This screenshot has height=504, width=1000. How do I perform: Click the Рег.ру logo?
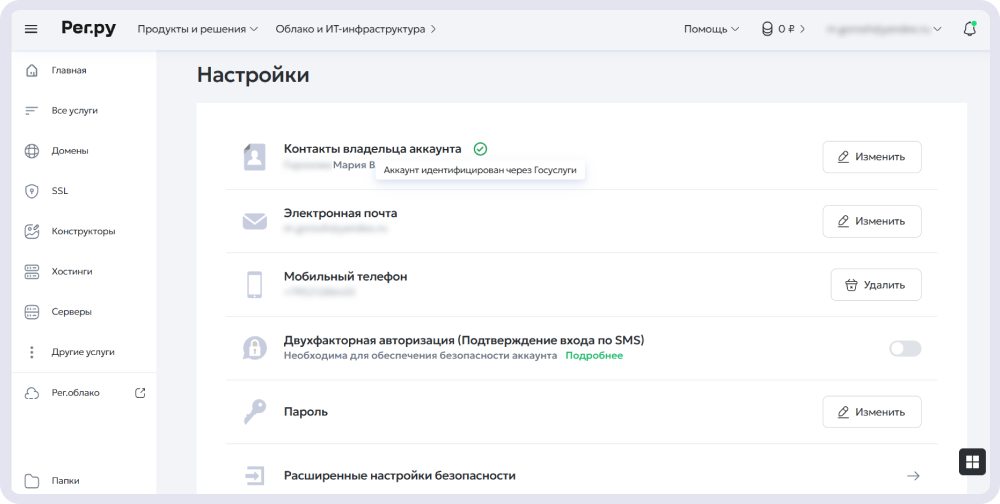(88, 28)
